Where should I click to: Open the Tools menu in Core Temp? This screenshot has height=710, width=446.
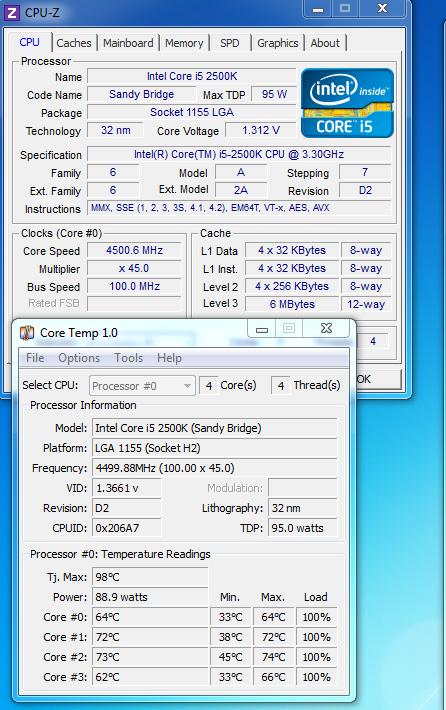pos(129,358)
